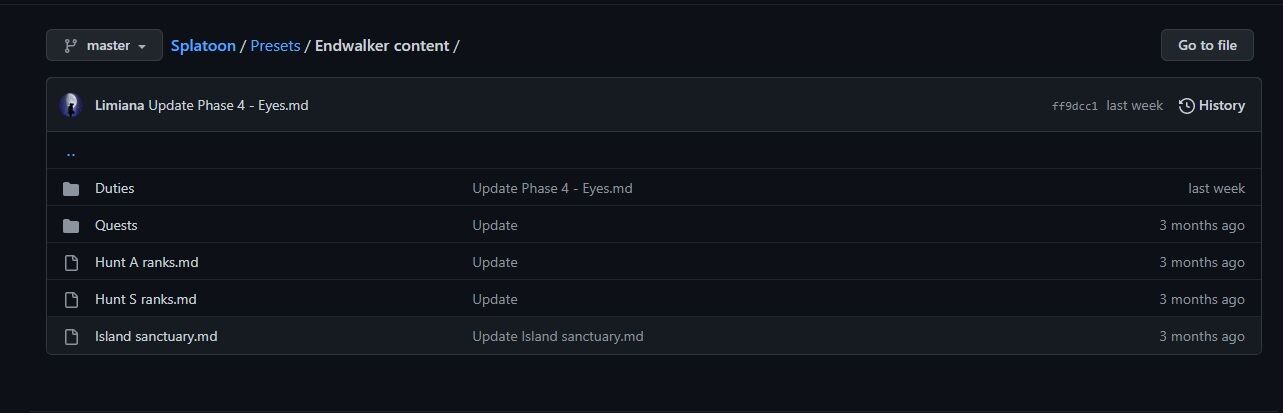This screenshot has height=413, width=1283.
Task: Navigate to the Presets folder breadcrumb
Action: coord(275,45)
